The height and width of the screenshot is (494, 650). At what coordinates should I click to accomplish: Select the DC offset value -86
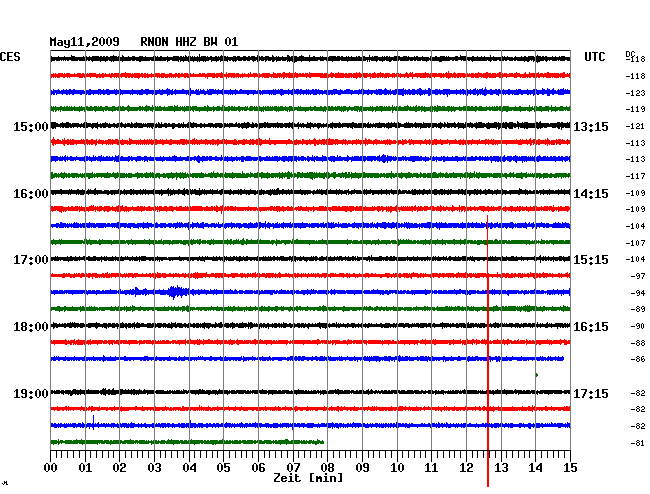(x=638, y=359)
